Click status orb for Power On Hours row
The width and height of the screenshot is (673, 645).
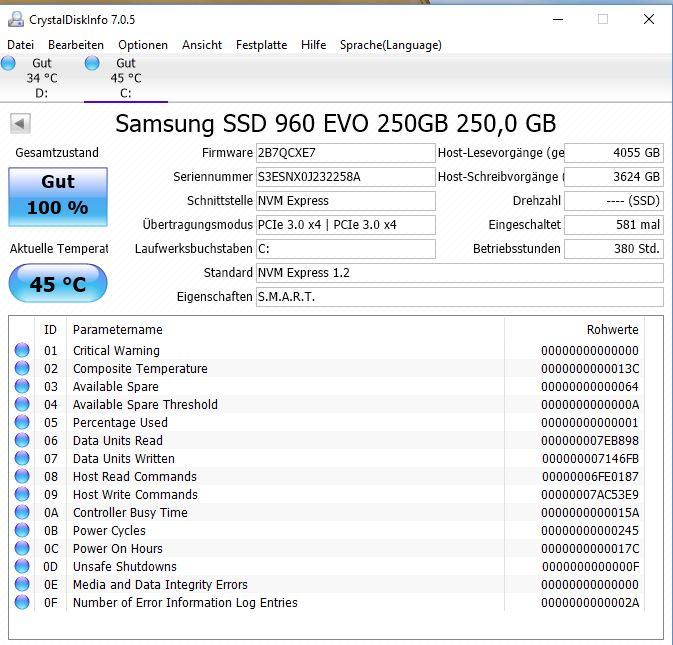point(22,548)
